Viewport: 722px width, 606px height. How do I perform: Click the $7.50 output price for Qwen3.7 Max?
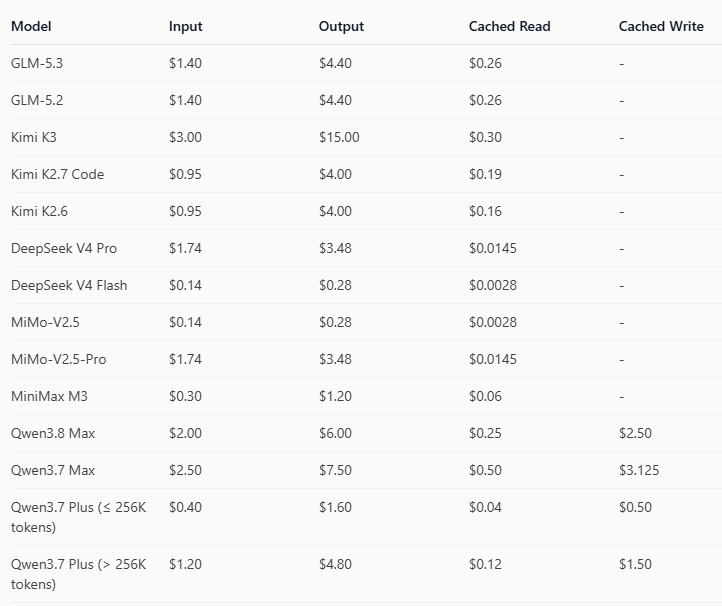coord(335,470)
